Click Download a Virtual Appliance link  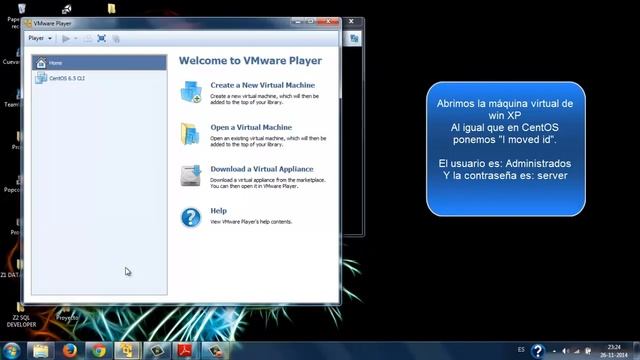pyautogui.click(x=262, y=169)
